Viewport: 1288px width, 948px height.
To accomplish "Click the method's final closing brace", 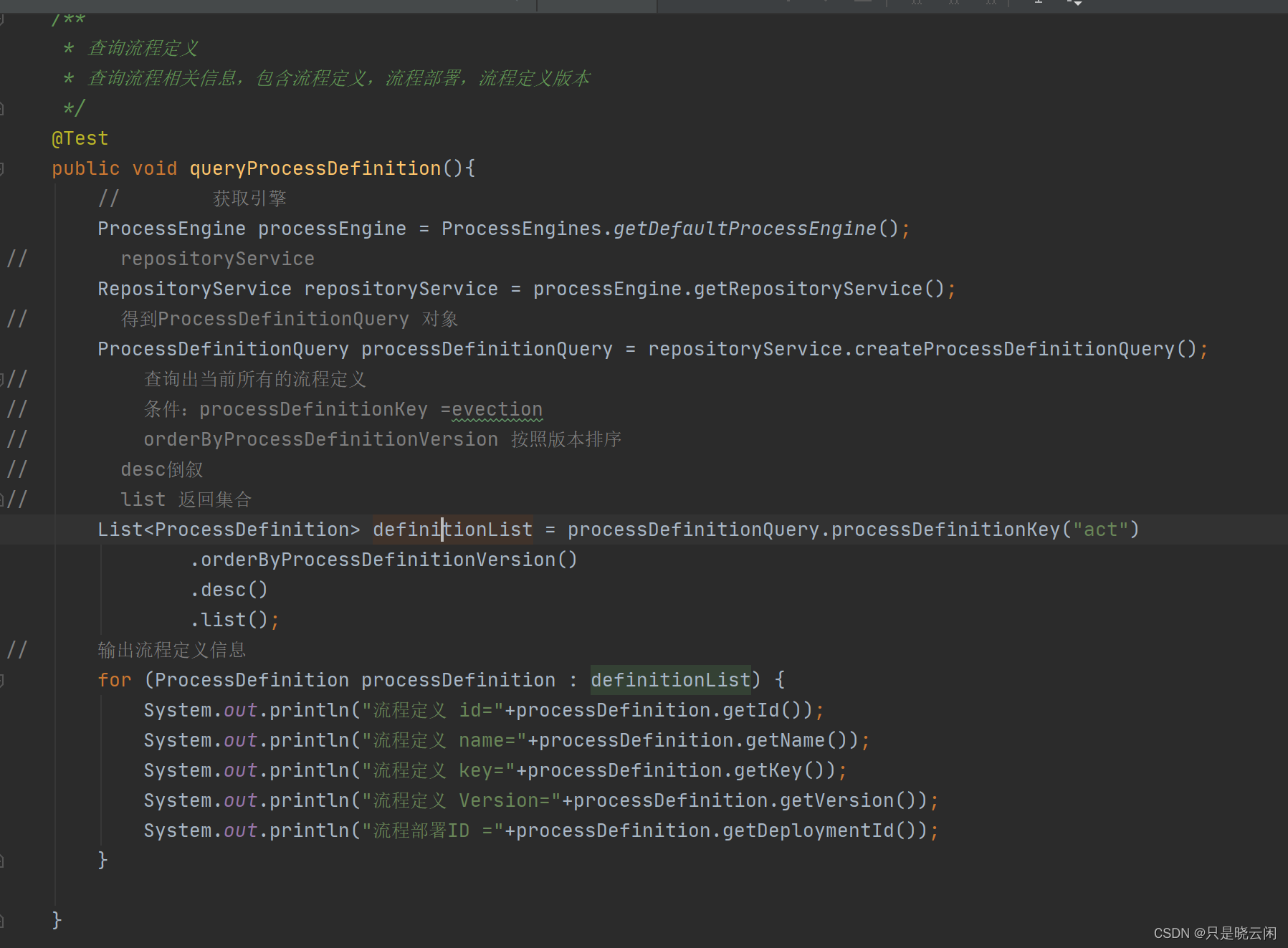I will coord(57,920).
